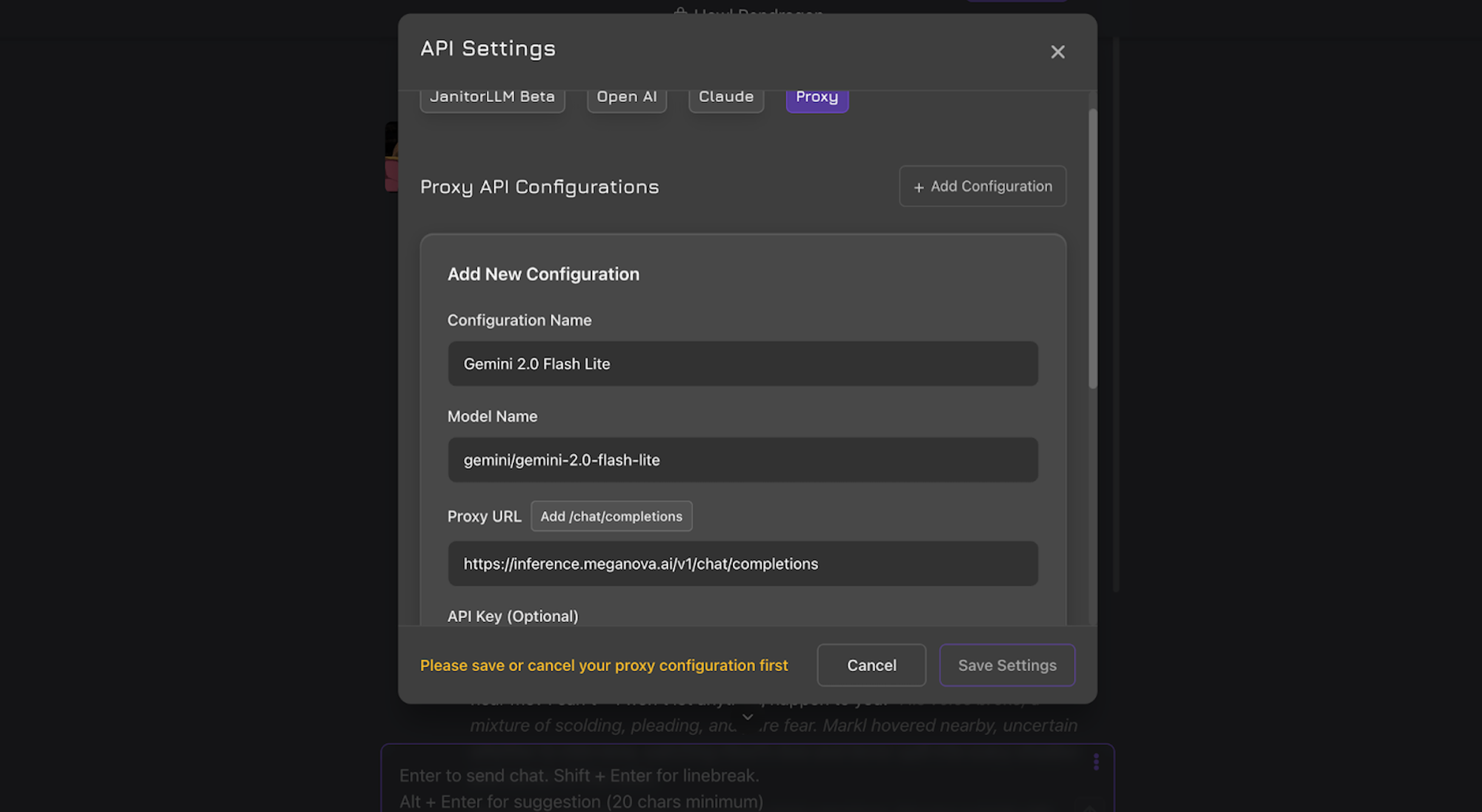1482x812 pixels.
Task: Open the chat options three-dot menu
Action: click(1095, 762)
